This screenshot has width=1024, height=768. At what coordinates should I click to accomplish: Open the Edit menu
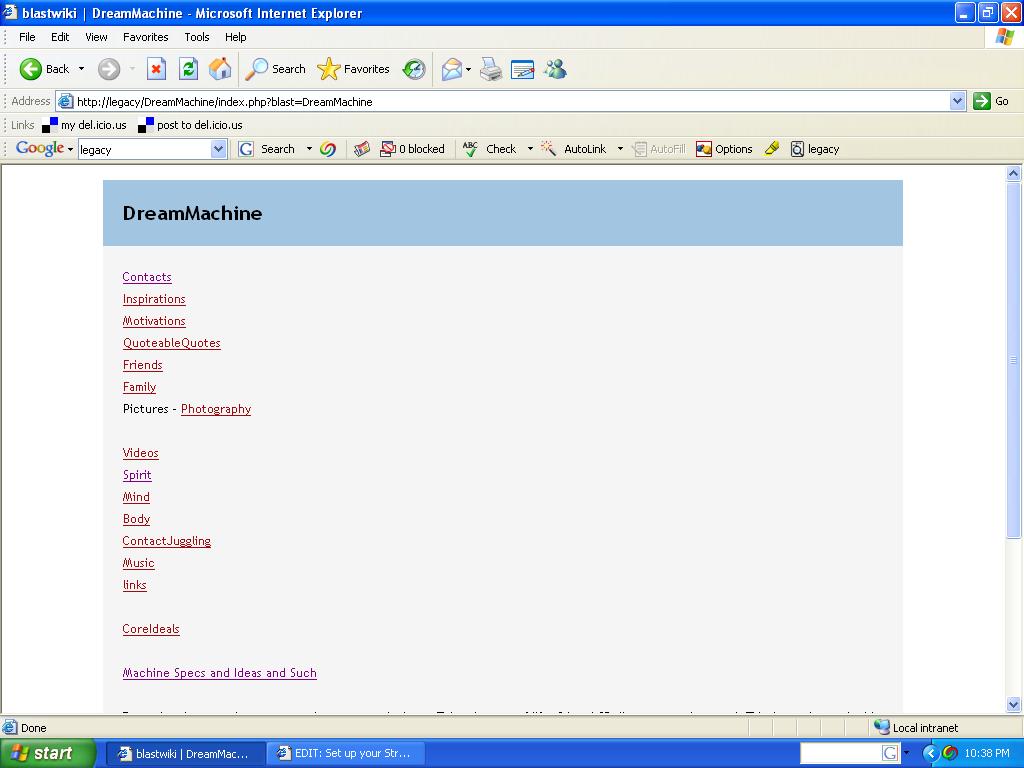coord(60,37)
